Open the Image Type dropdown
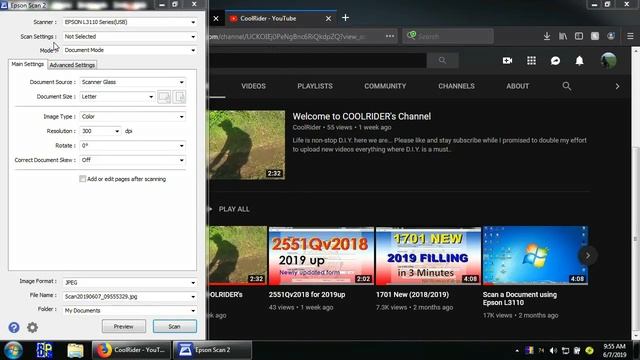 point(133,117)
